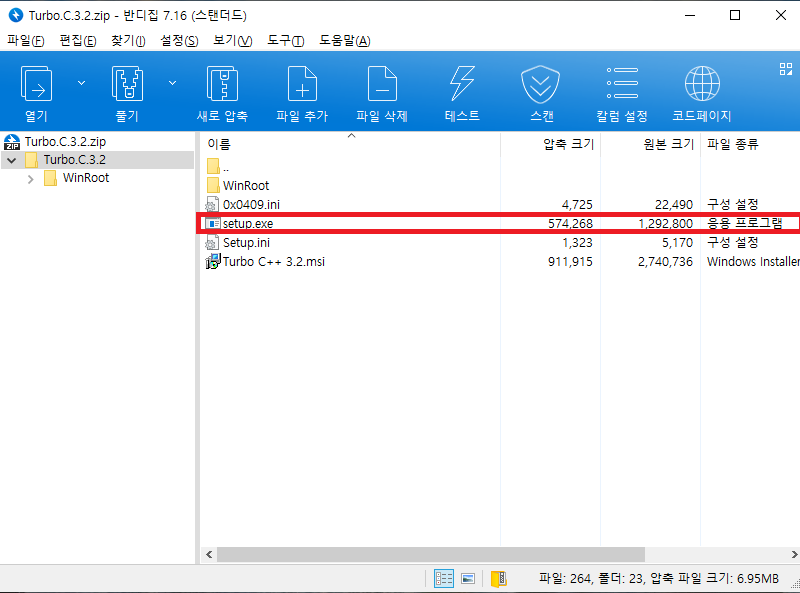
Task: Click the horizontal scrollbar left arrow
Action: click(x=209, y=554)
